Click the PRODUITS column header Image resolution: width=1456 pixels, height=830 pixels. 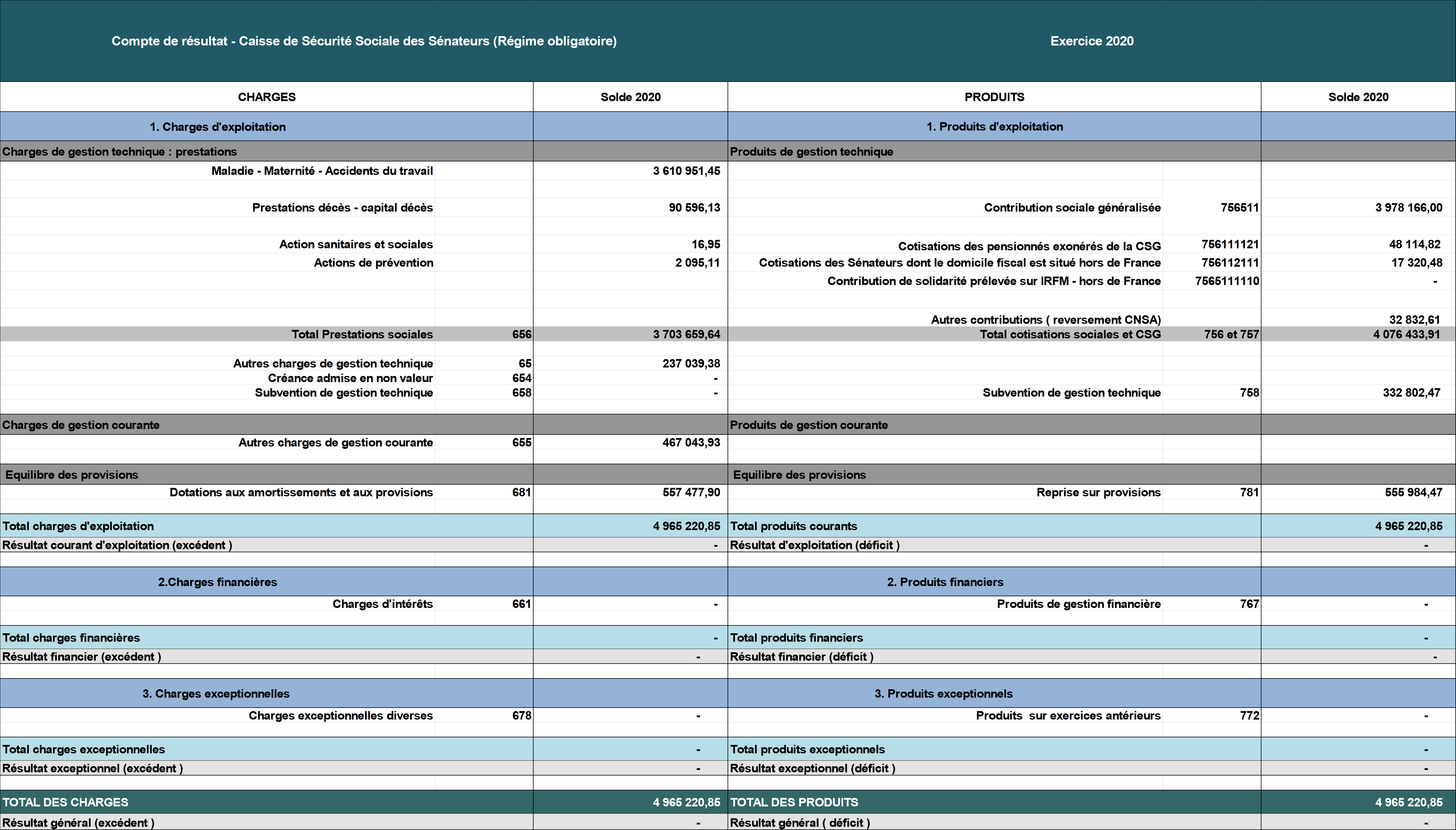point(994,97)
